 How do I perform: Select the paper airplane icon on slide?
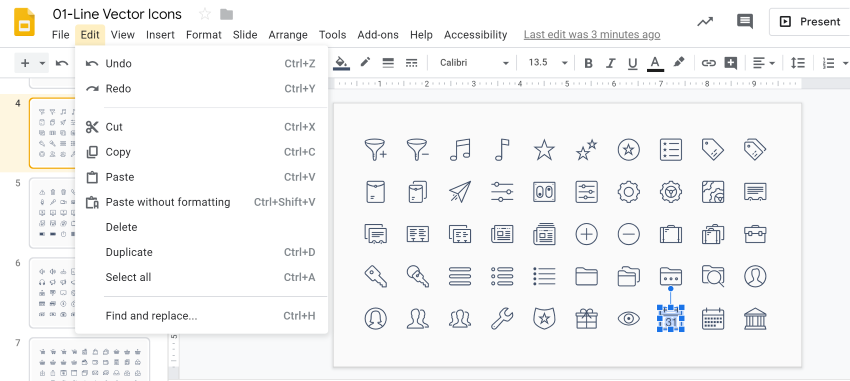pos(460,191)
